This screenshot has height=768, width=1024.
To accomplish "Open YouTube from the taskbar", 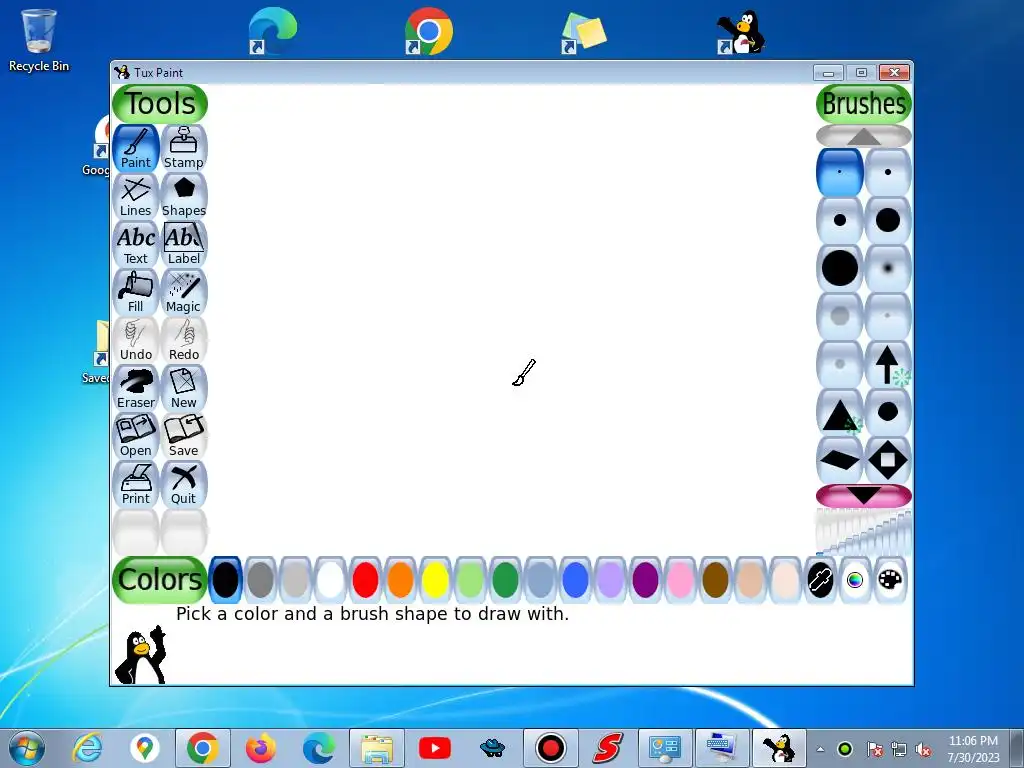I will pos(435,748).
